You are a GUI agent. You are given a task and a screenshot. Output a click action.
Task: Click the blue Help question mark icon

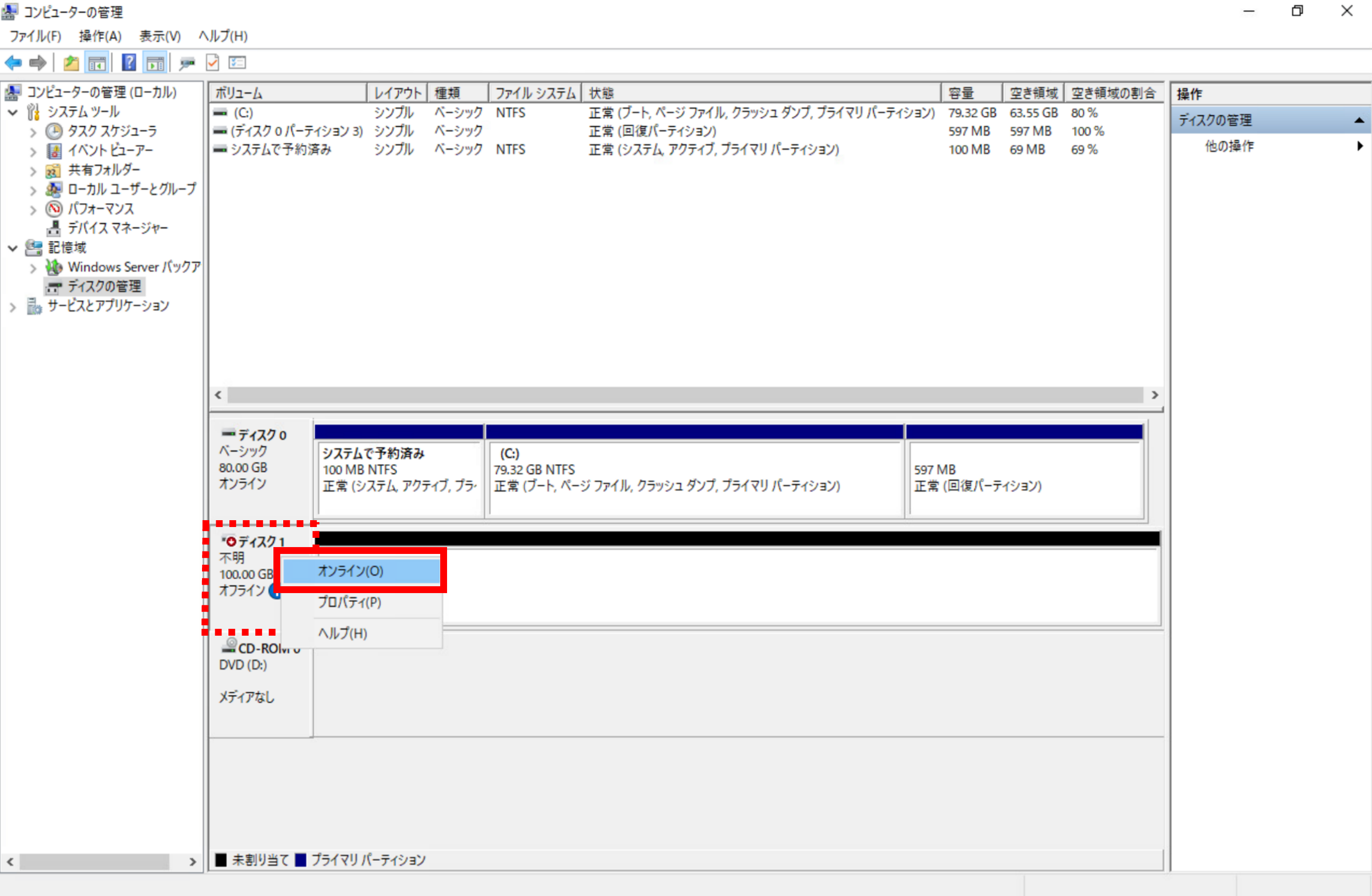click(129, 63)
